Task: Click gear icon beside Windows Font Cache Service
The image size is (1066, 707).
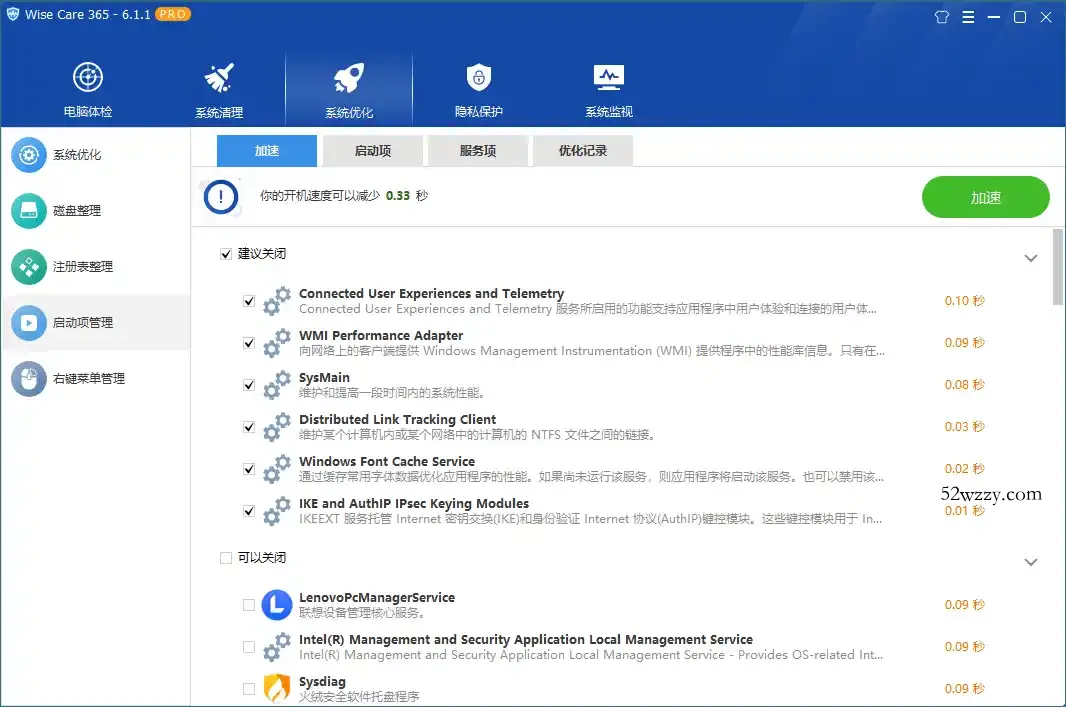Action: tap(277, 469)
